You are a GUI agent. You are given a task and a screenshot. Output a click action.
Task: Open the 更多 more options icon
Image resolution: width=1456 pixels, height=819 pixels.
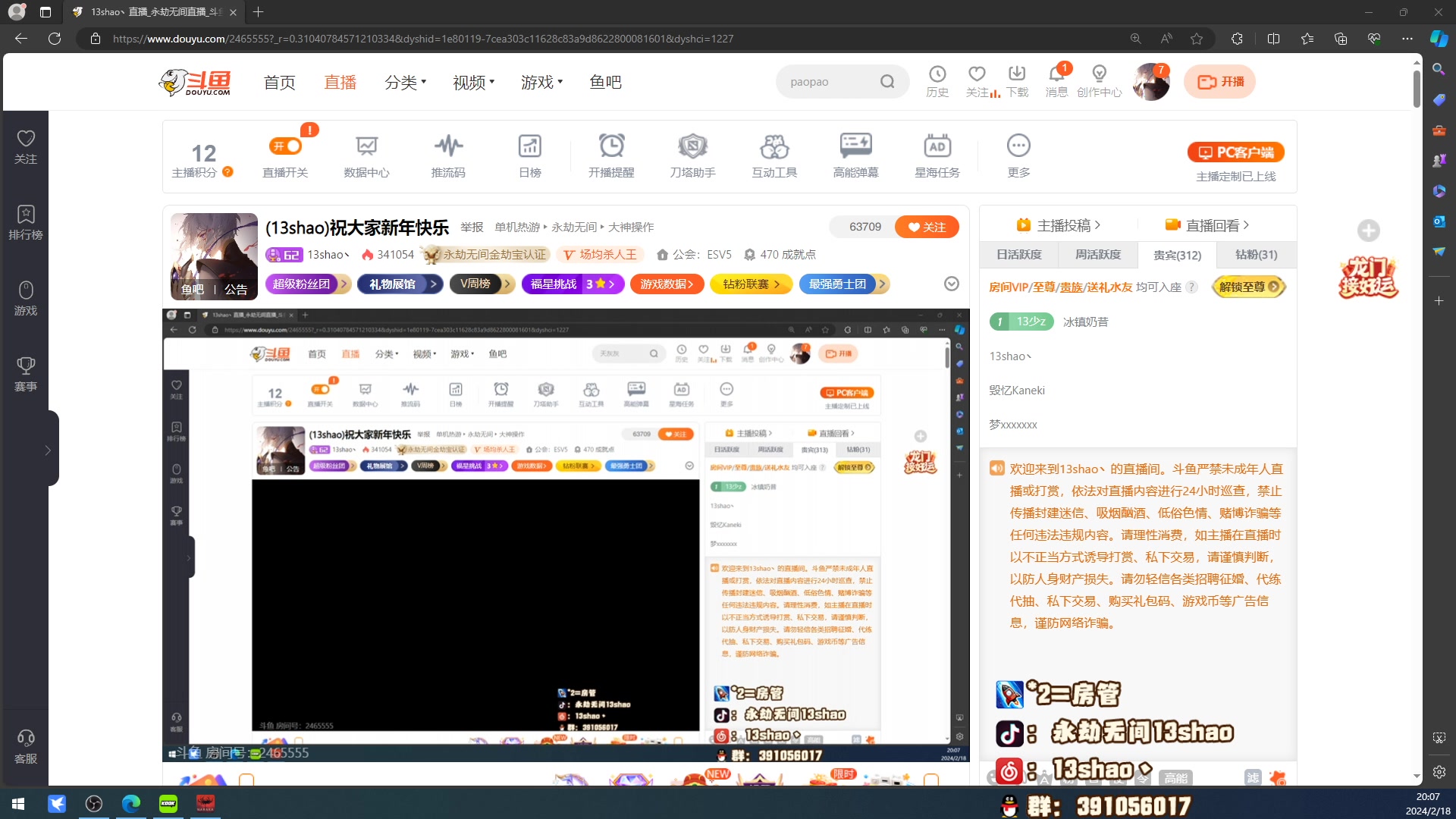pyautogui.click(x=1018, y=156)
